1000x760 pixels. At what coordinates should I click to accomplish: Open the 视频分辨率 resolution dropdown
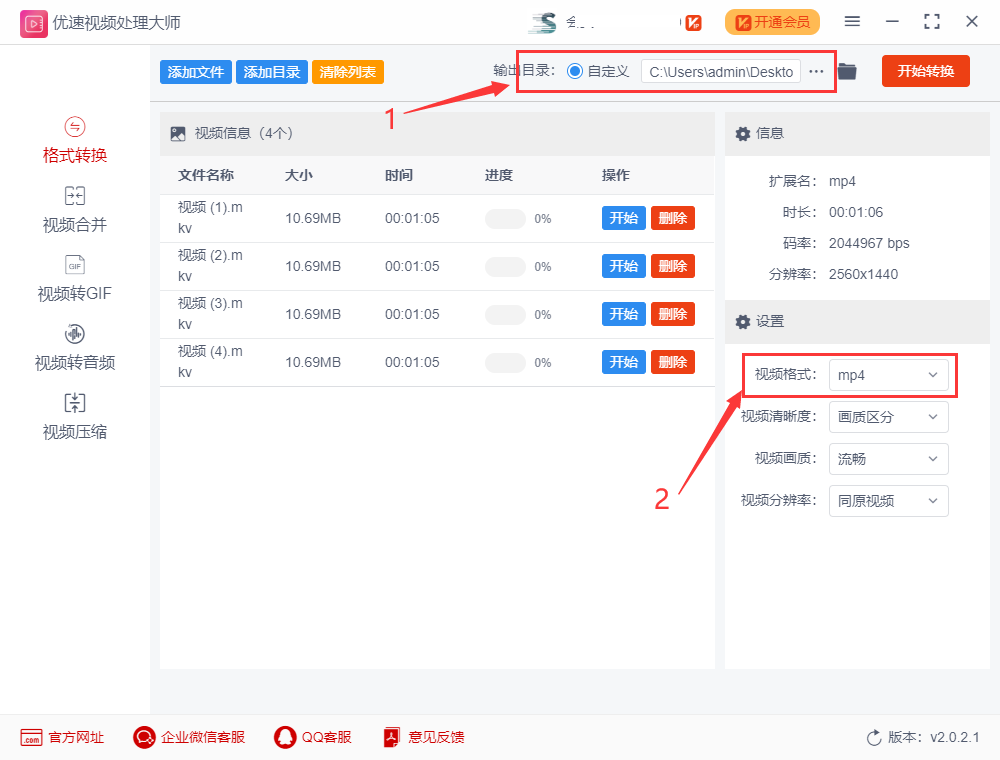pyautogui.click(x=888, y=501)
